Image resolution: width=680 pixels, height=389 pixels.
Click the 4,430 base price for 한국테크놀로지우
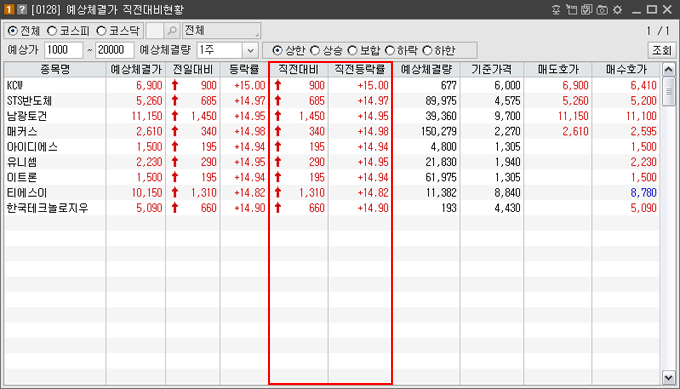(507, 208)
